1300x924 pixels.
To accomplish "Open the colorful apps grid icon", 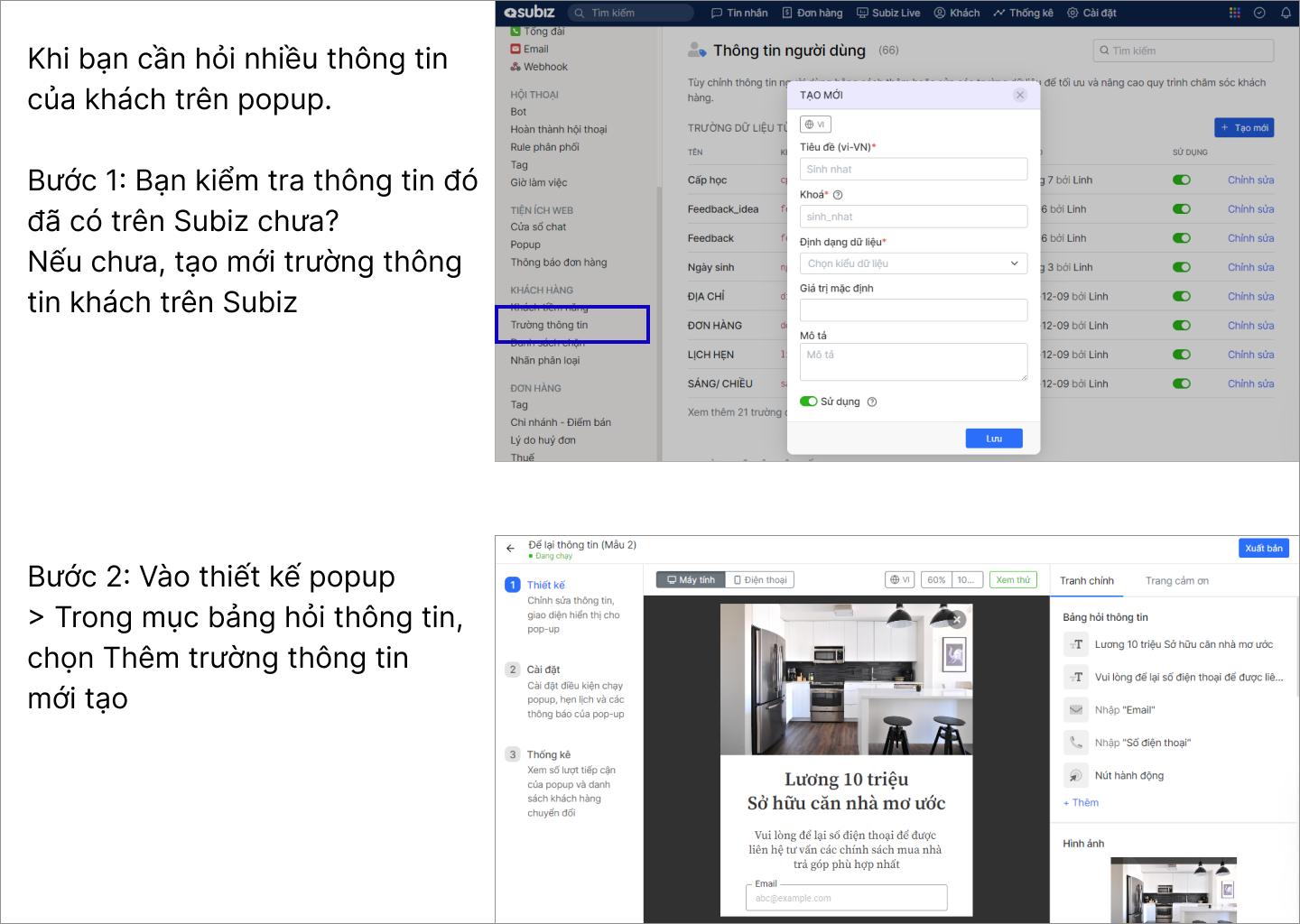I will [x=1234, y=13].
